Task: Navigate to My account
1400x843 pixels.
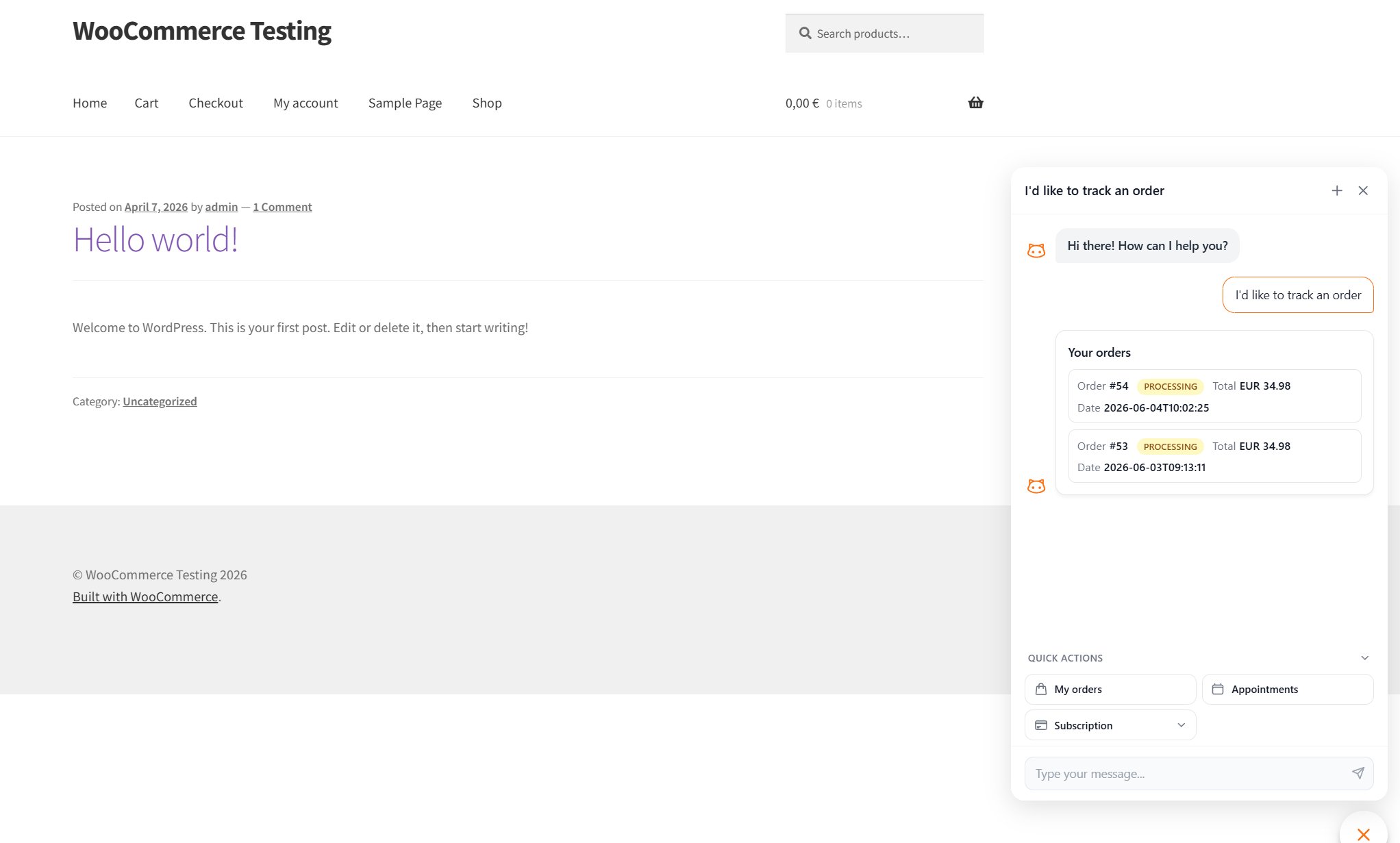Action: [305, 103]
